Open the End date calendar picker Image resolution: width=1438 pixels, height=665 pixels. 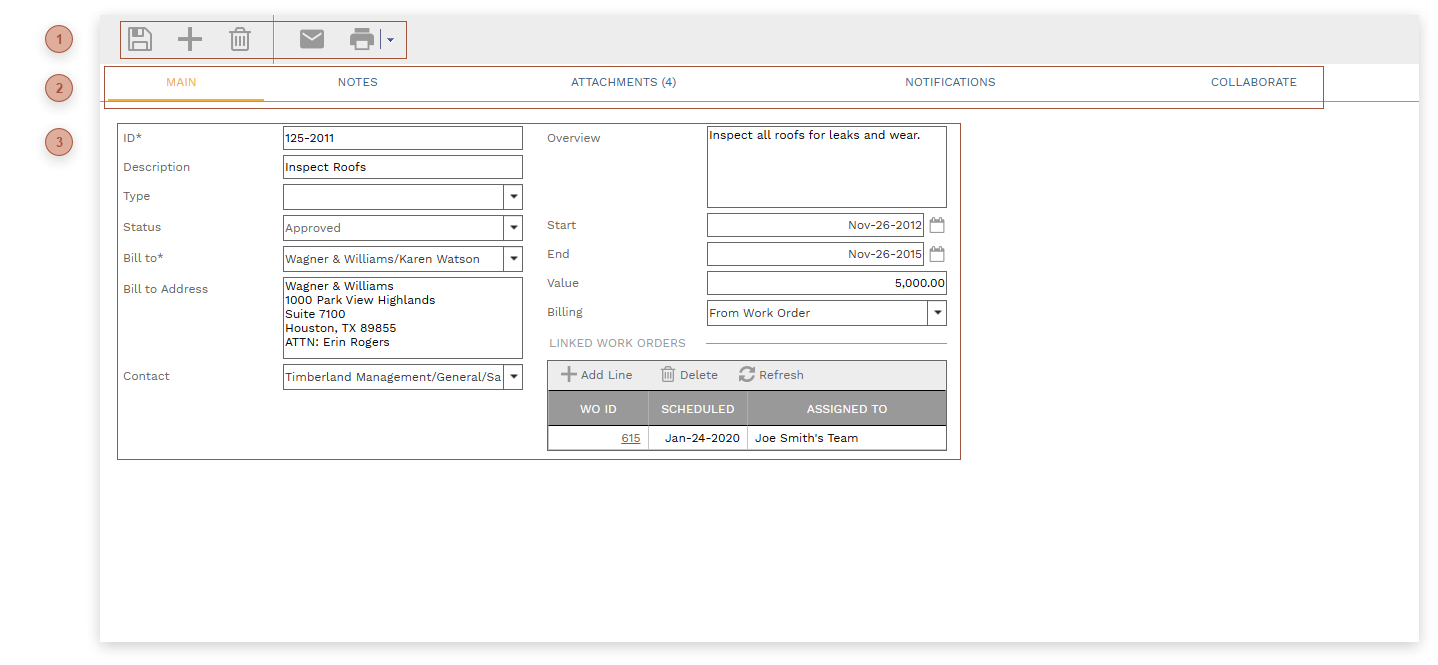pyautogui.click(x=937, y=254)
